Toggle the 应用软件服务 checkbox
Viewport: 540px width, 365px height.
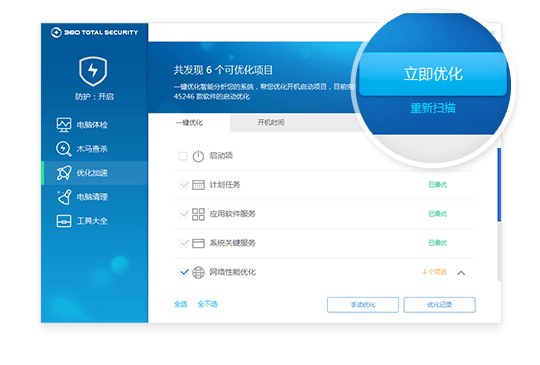[184, 214]
